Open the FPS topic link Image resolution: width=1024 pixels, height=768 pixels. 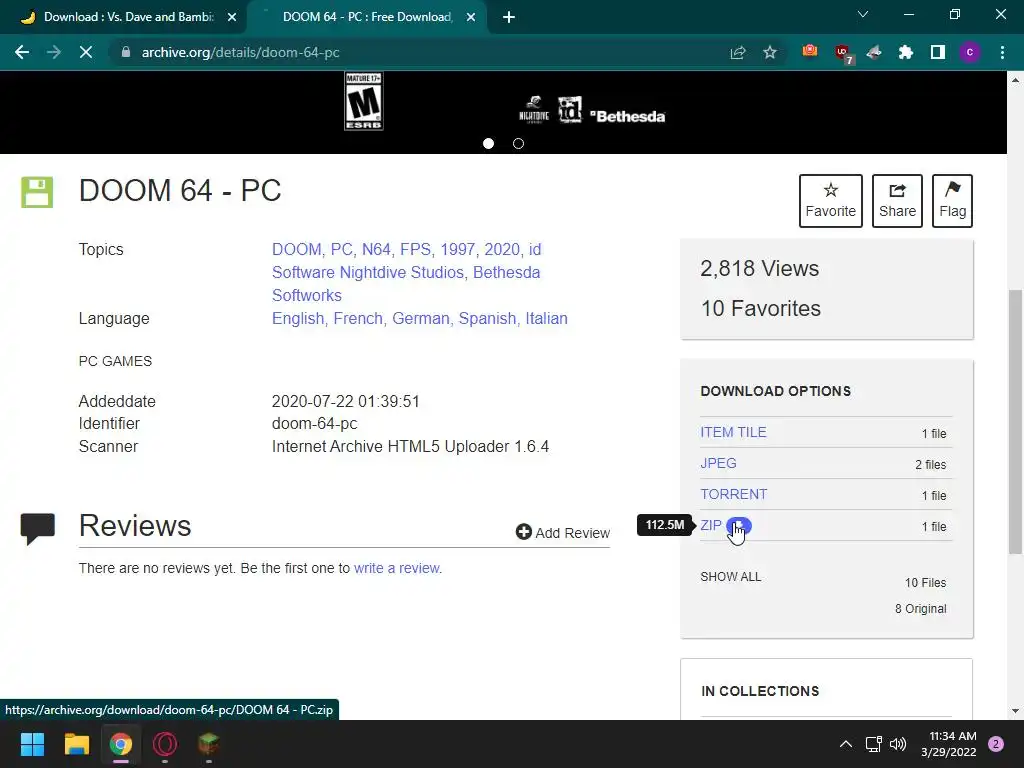[x=417, y=249]
